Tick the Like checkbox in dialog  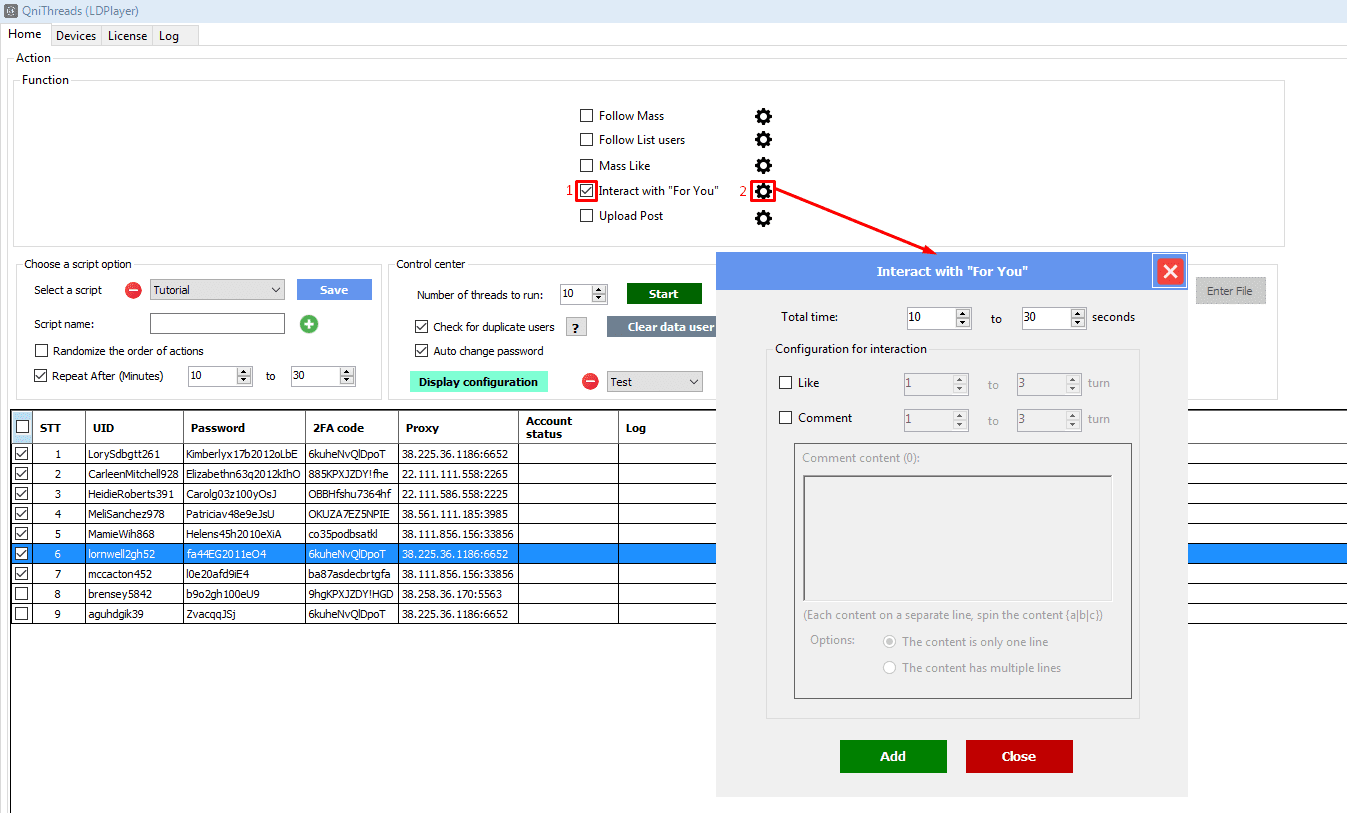pyautogui.click(x=786, y=383)
